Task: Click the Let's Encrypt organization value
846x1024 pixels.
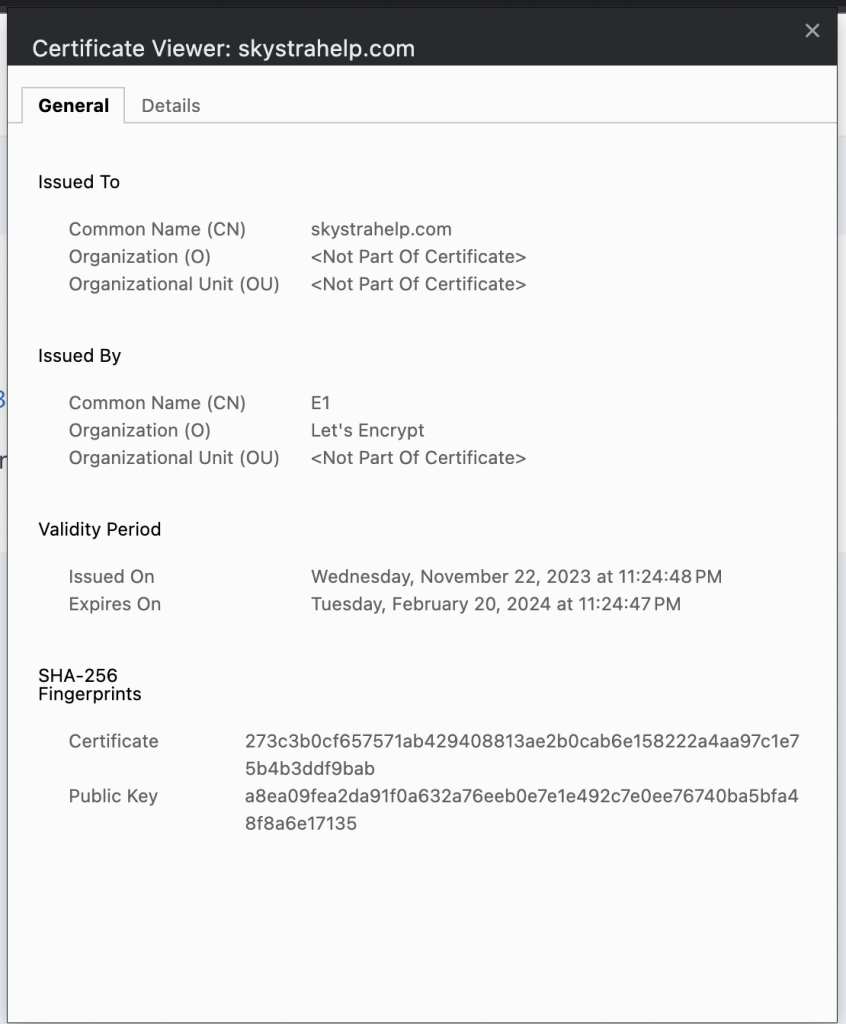Action: 368,430
